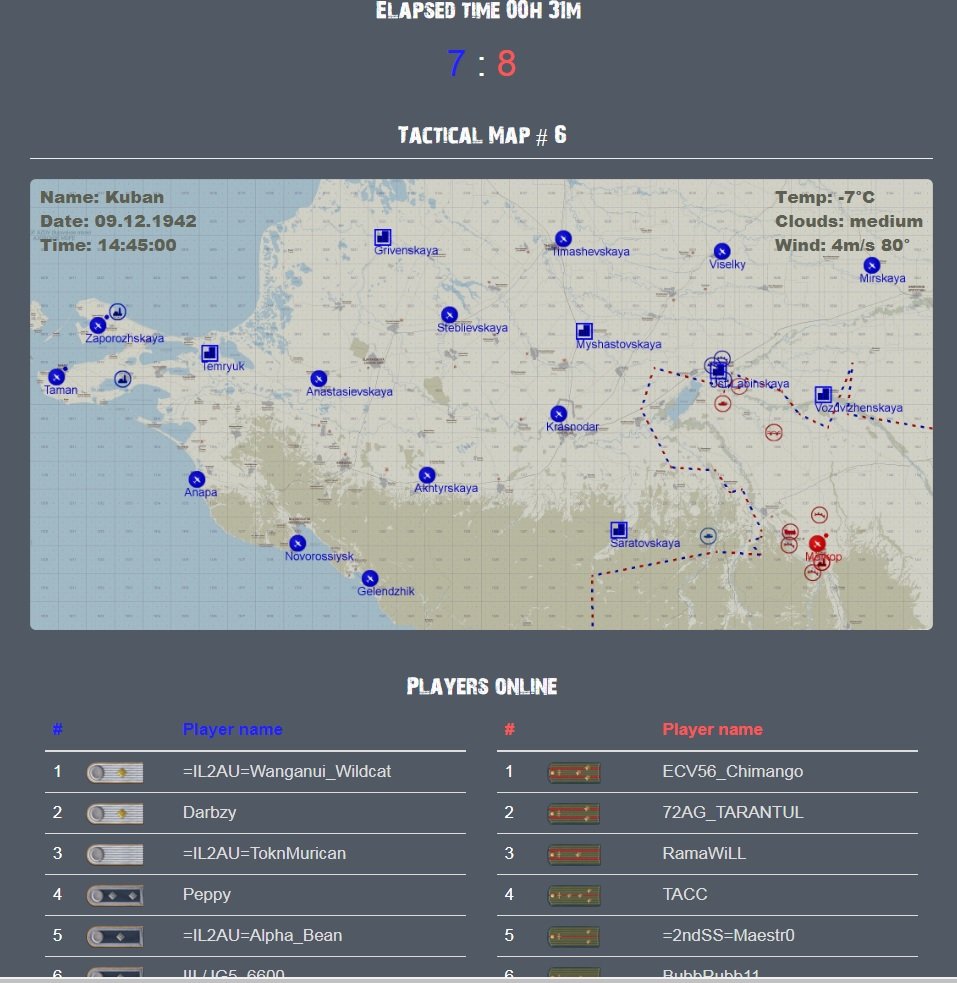
Task: Click the "Wind: 4m/s 80°" weather label
Action: (842, 245)
